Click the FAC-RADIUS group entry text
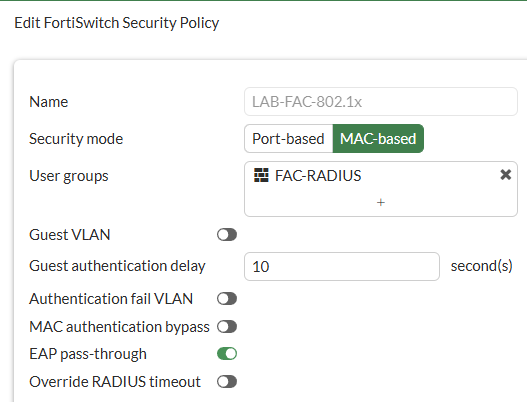Viewport: 527px width, 402px height. pos(318,175)
